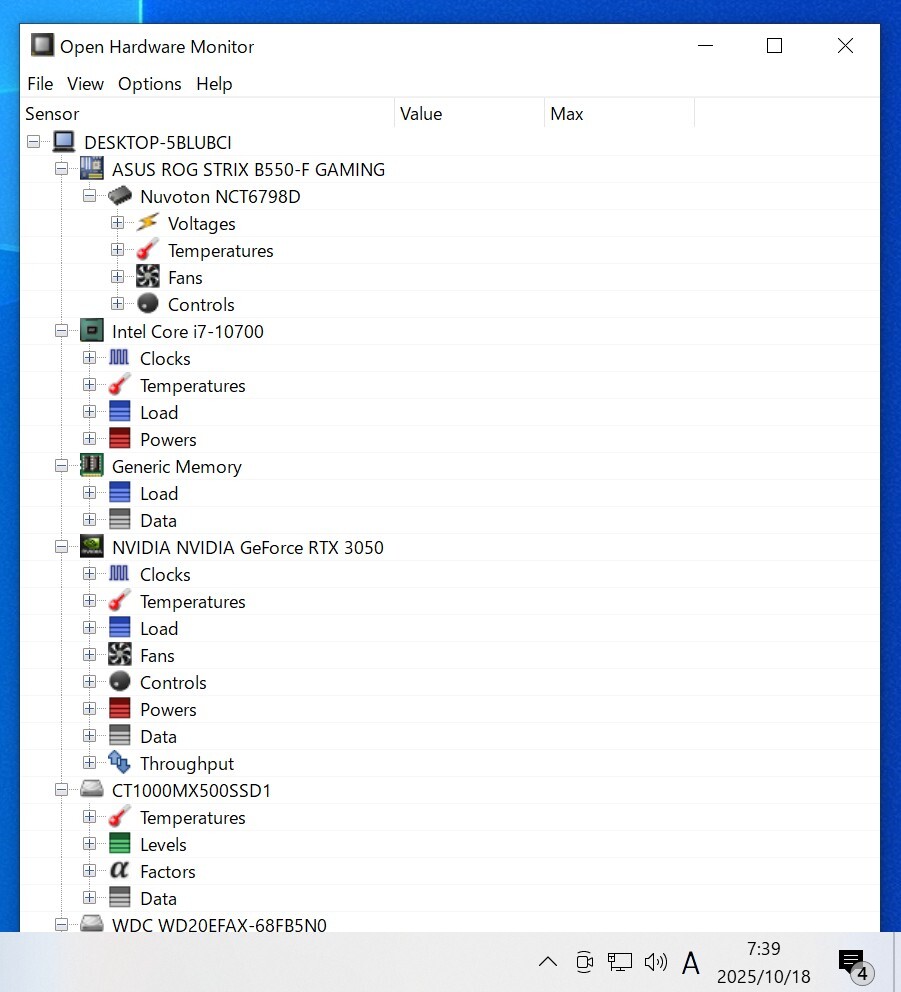This screenshot has height=992, width=901.
Task: Click the red Powers icon under NVIDIA GeForce
Action: (x=120, y=709)
